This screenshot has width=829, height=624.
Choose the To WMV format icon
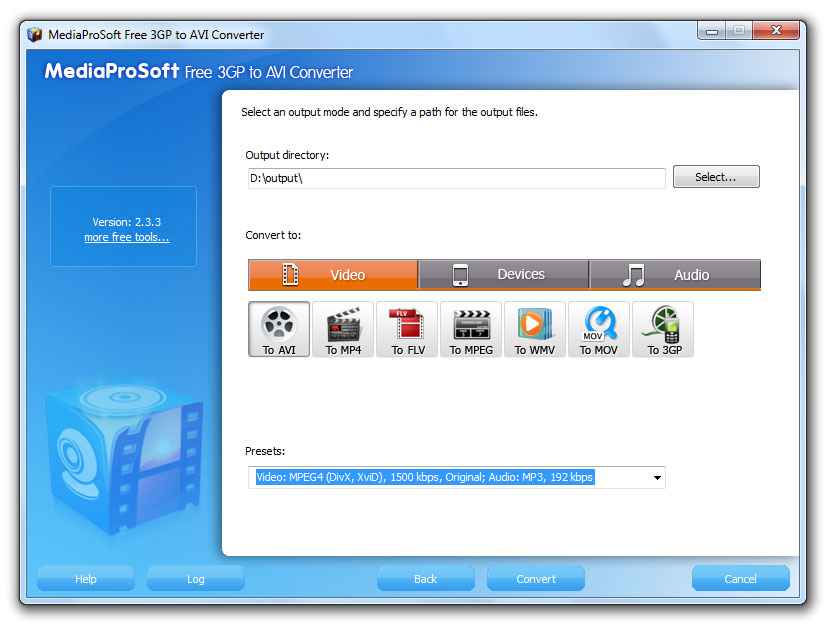(535, 329)
